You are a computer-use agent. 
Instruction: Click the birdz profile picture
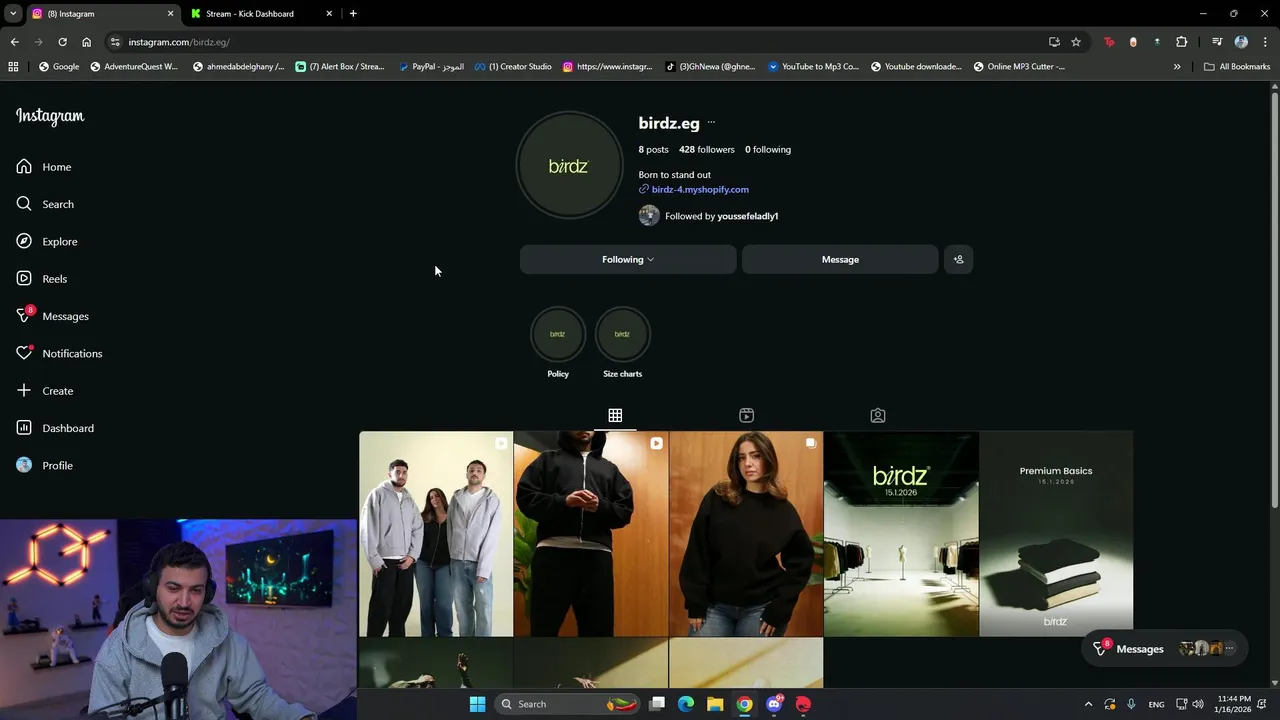(569, 166)
